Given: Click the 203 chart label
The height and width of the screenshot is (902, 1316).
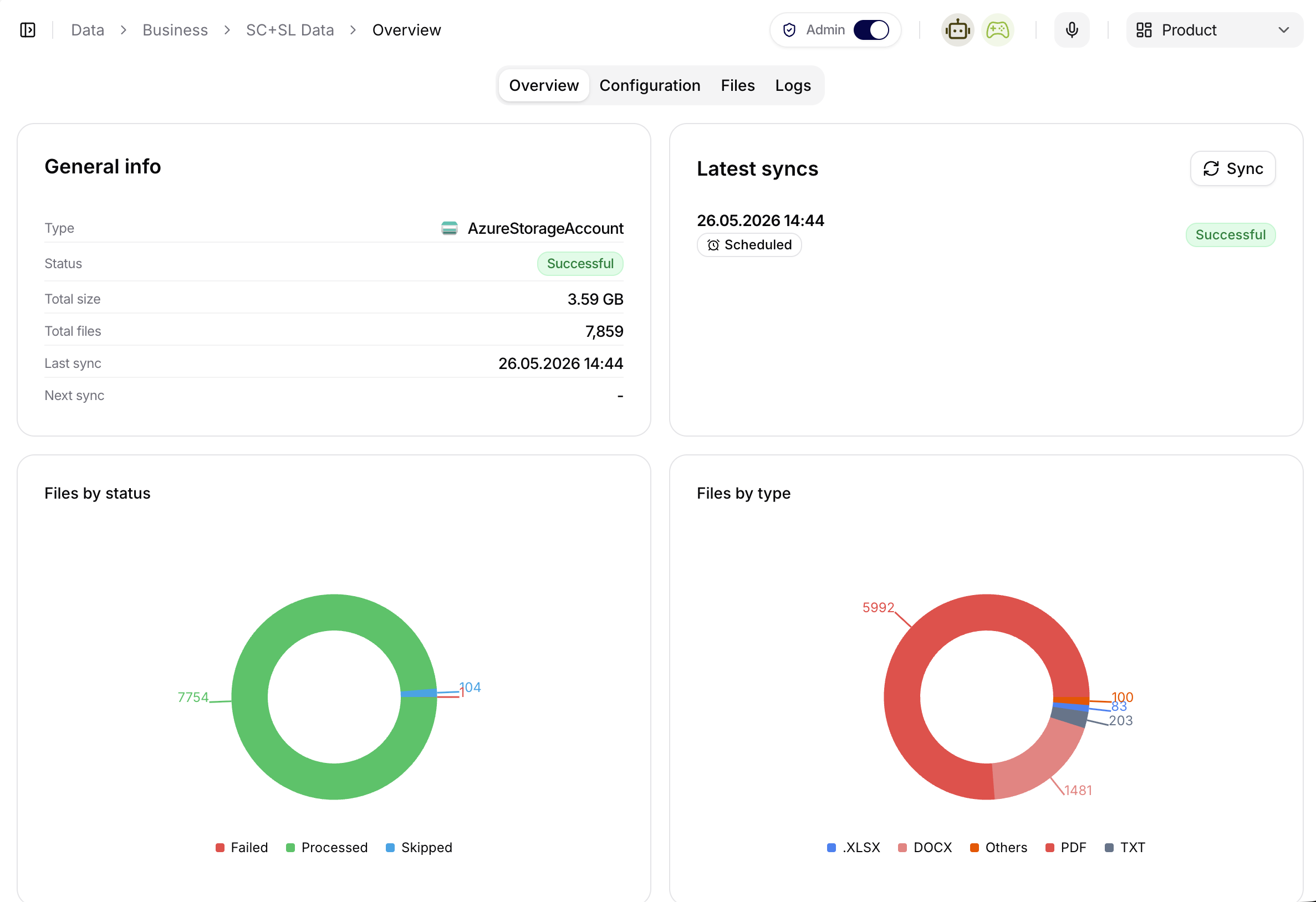Looking at the screenshot, I should coord(1120,720).
